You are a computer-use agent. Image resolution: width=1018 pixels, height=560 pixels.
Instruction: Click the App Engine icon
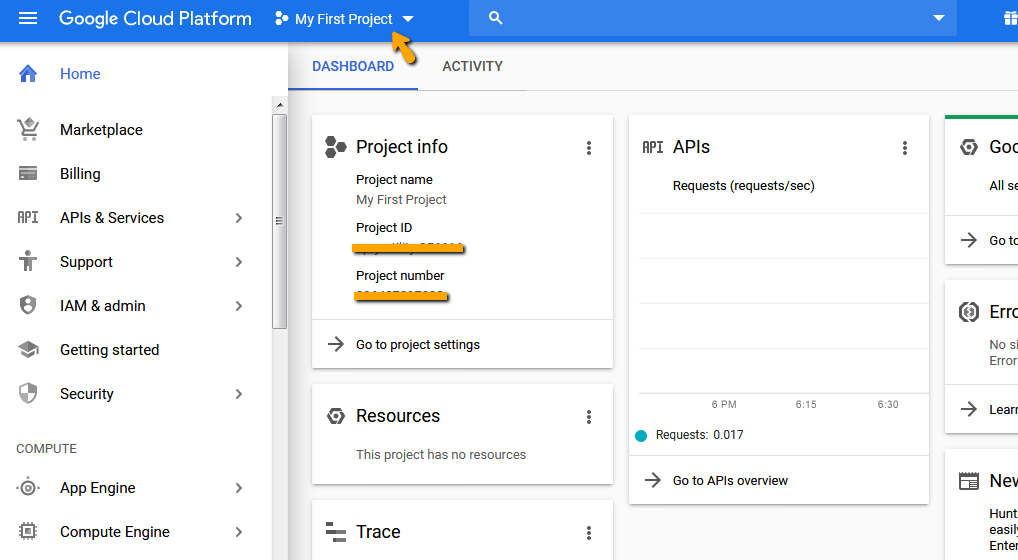28,487
